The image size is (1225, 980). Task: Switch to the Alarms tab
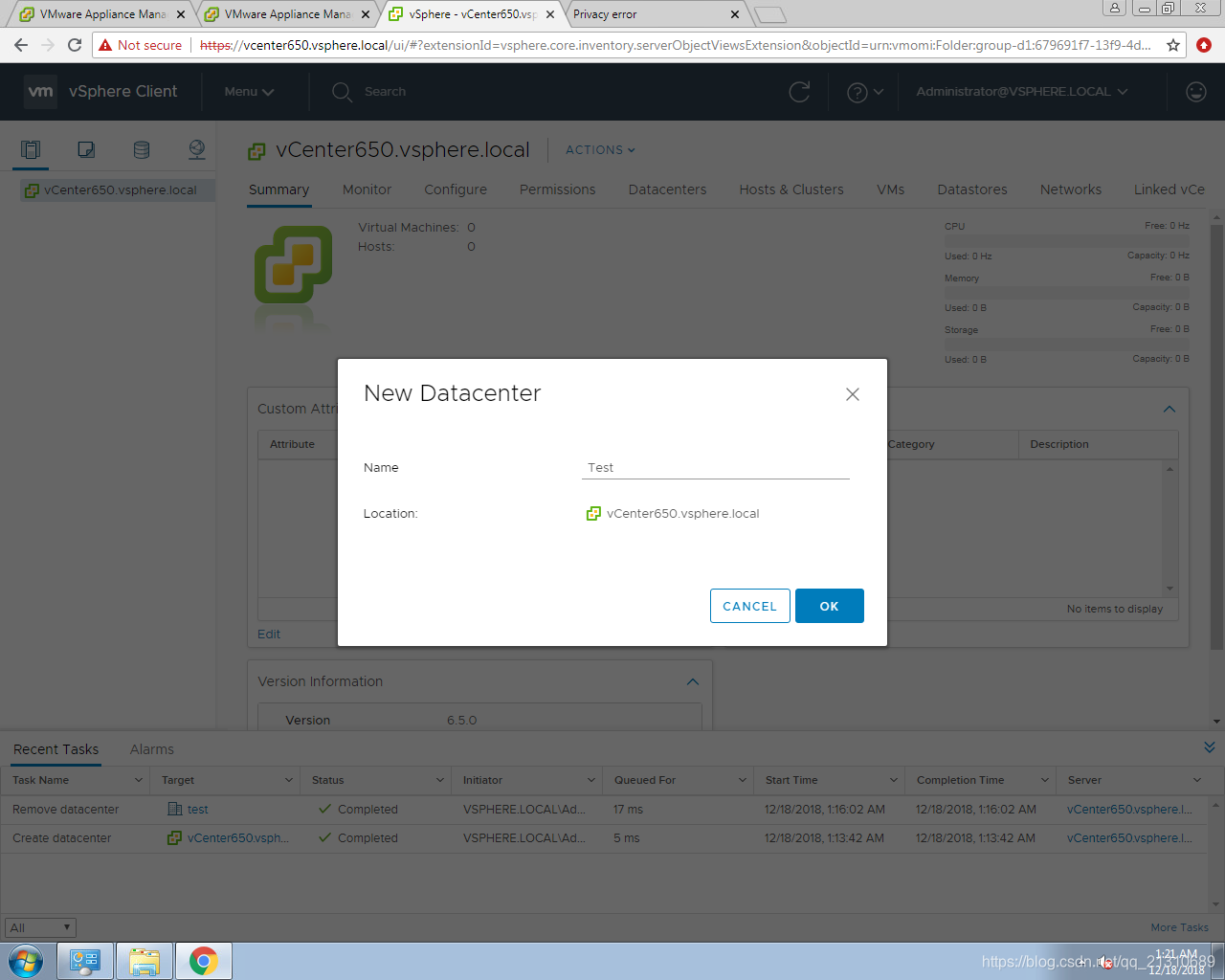(152, 749)
